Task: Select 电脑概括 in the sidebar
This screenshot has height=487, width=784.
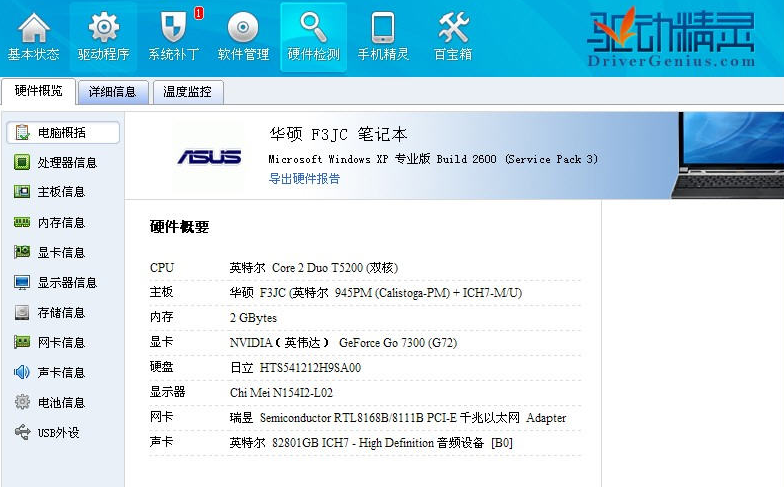Action: point(63,132)
